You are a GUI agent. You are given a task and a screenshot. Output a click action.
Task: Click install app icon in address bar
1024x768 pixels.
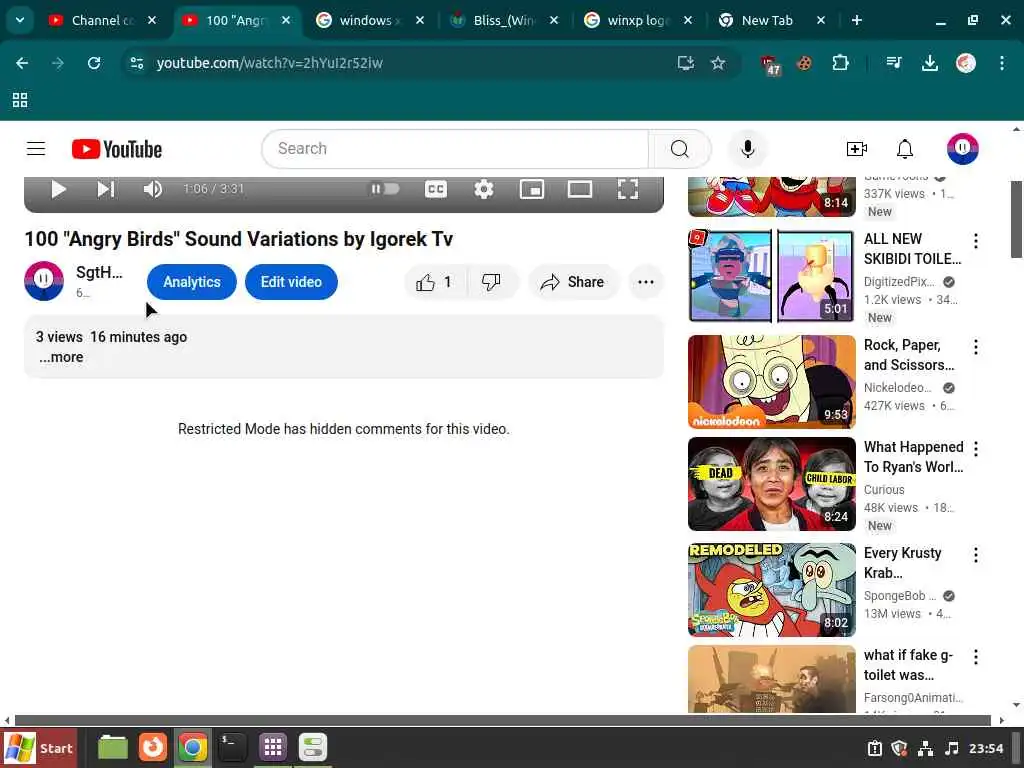pyautogui.click(x=685, y=63)
